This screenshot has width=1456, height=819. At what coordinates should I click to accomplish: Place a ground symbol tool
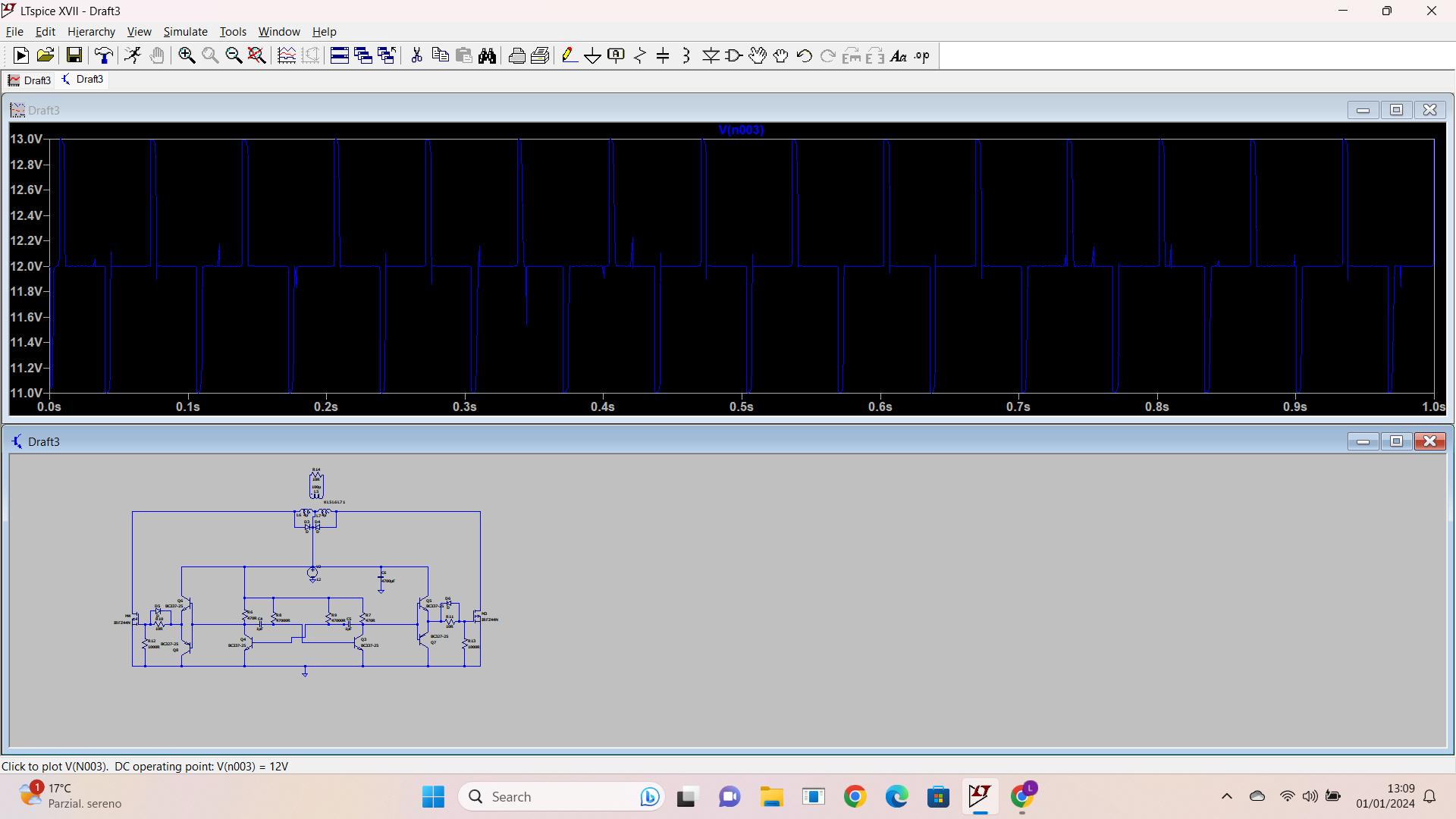[592, 55]
